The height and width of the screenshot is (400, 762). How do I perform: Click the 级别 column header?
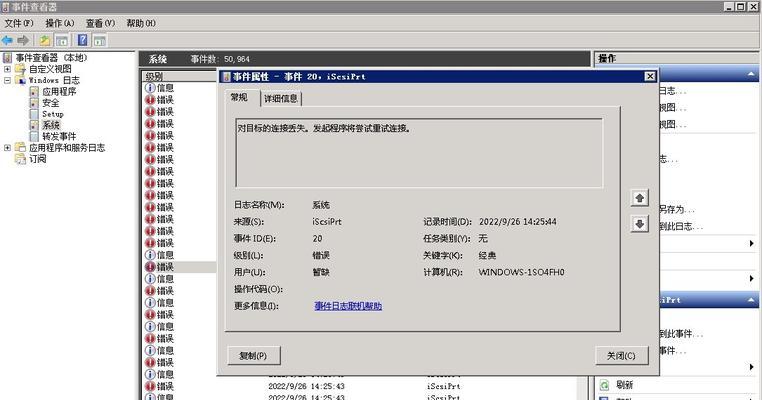[180, 76]
